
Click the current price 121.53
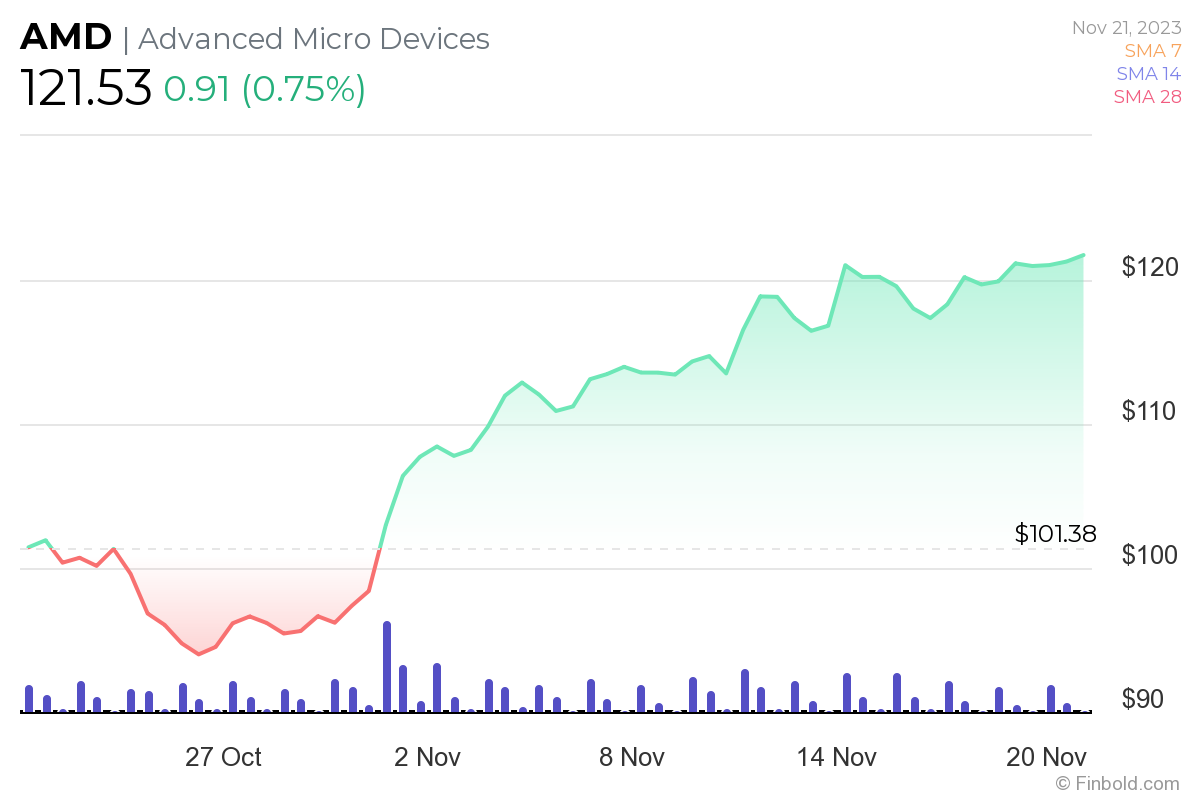tap(86, 89)
